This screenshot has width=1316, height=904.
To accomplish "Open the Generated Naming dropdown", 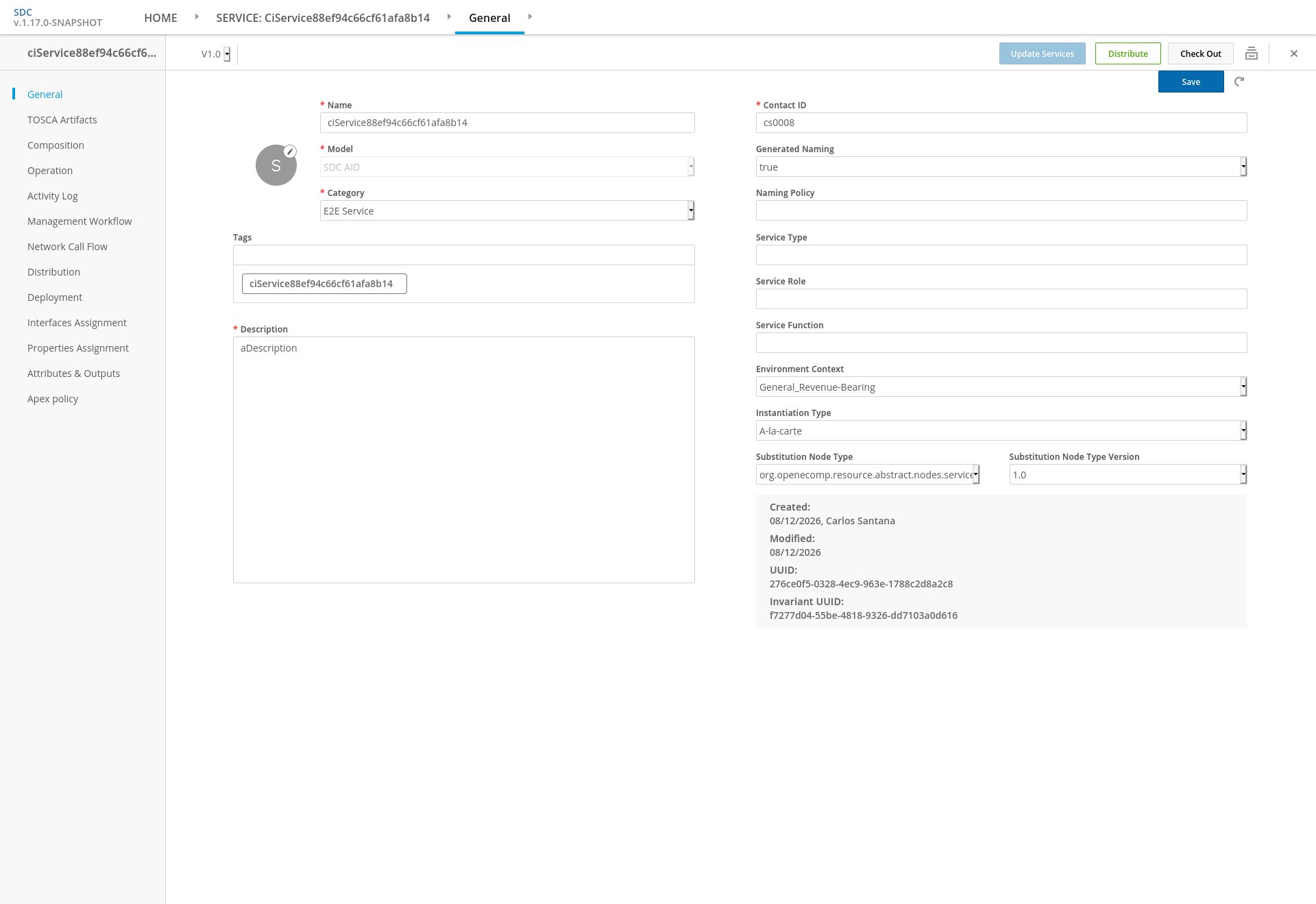I will tap(1001, 167).
